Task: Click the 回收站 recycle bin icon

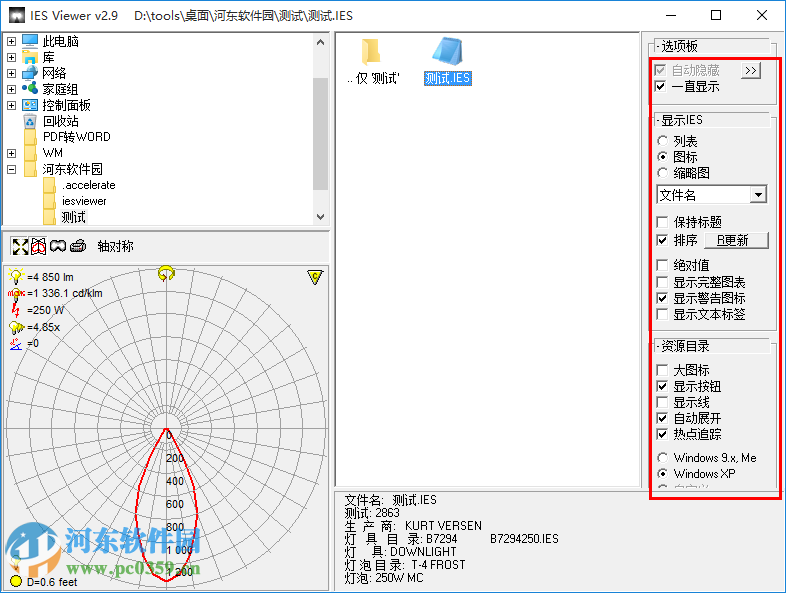Action: point(30,121)
